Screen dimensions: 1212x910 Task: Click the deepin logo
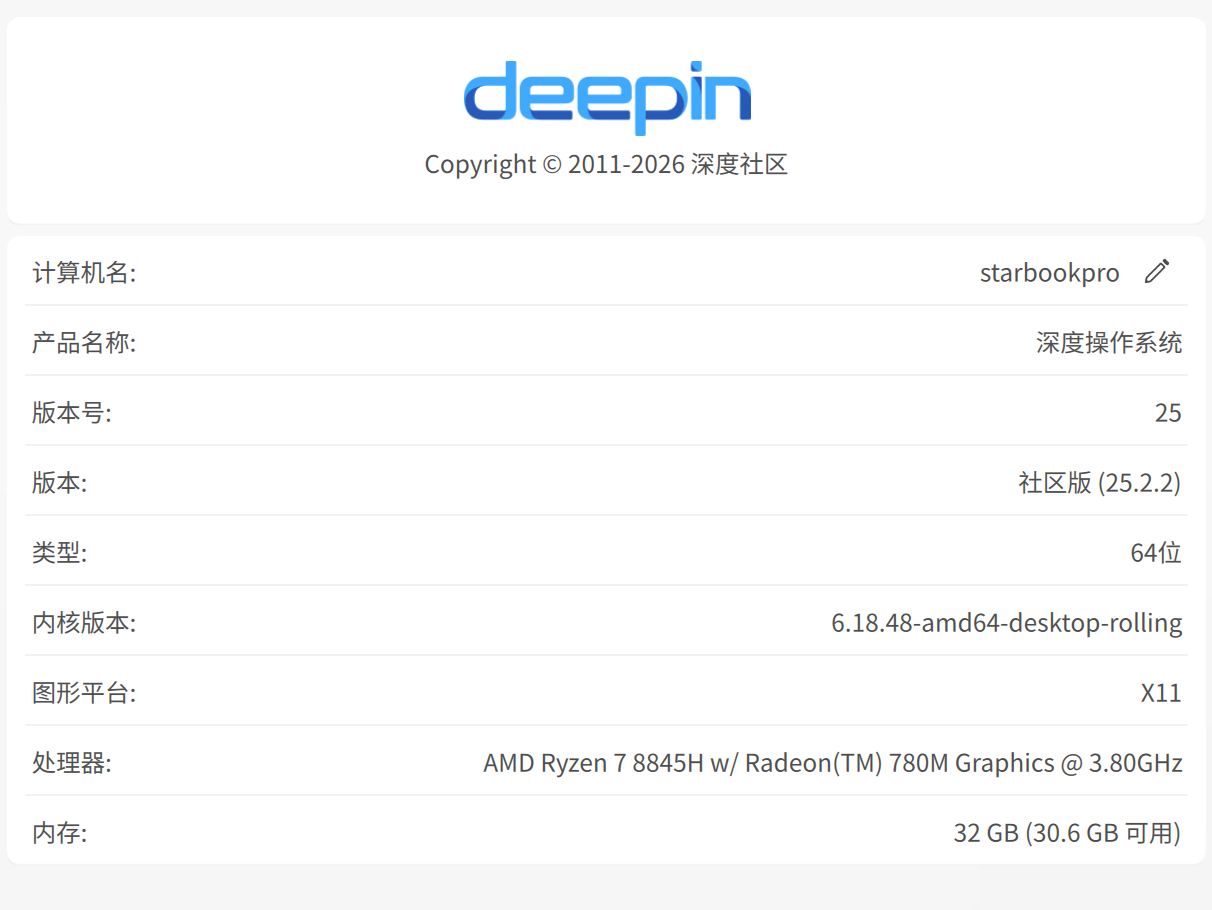607,97
